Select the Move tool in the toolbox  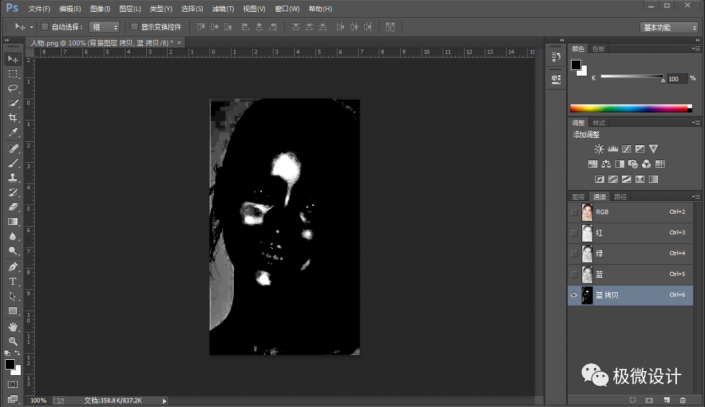pos(13,59)
